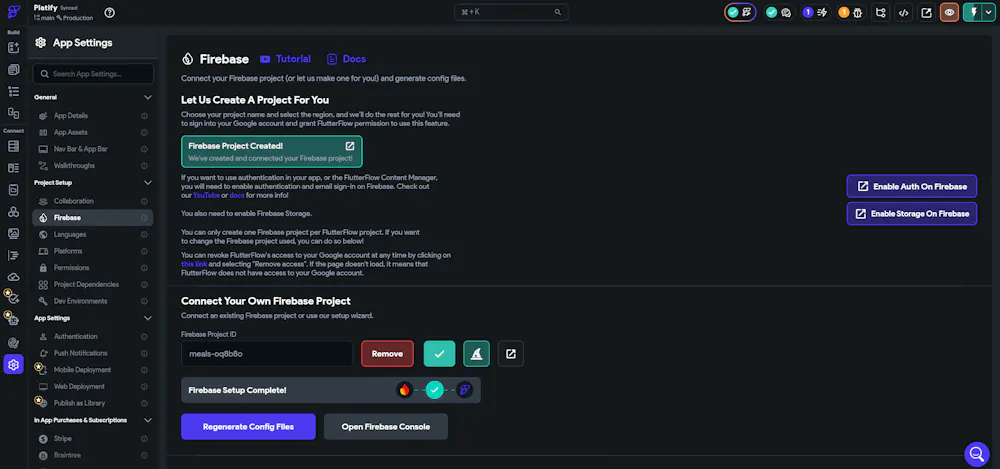Open the branching icon in top toolbar
1000x469 pixels.
(x=881, y=12)
